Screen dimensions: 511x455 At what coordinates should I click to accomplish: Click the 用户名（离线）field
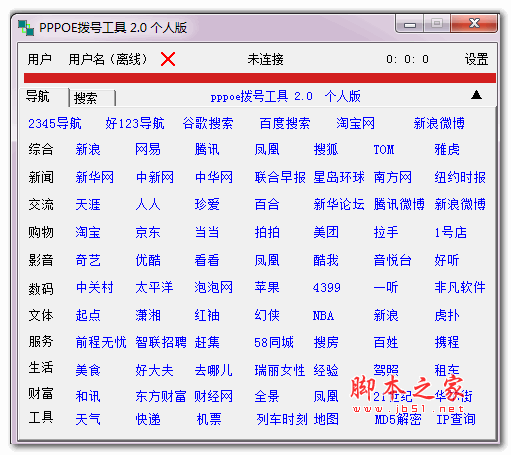coord(107,59)
